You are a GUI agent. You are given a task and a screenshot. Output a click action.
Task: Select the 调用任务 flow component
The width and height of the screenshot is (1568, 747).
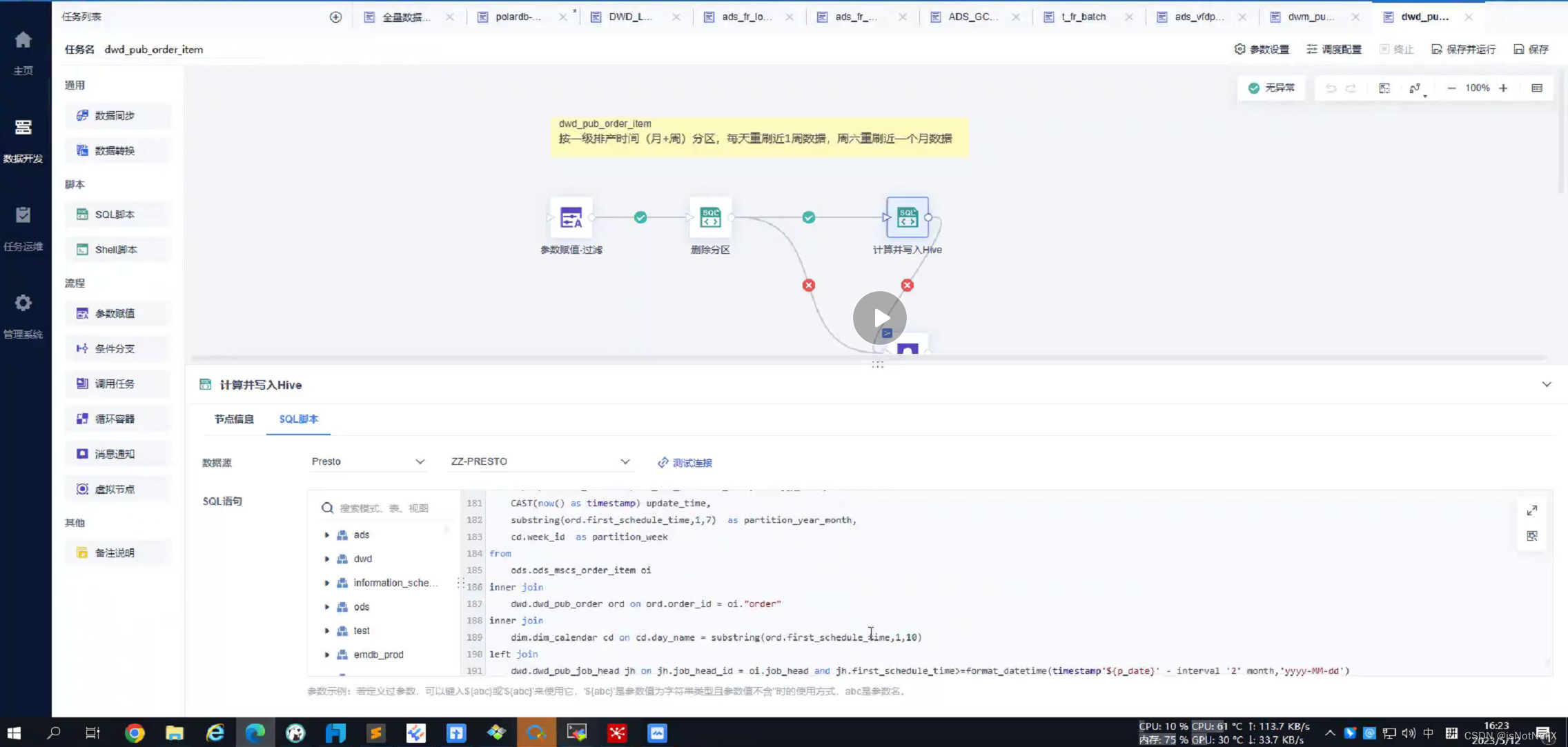point(118,384)
